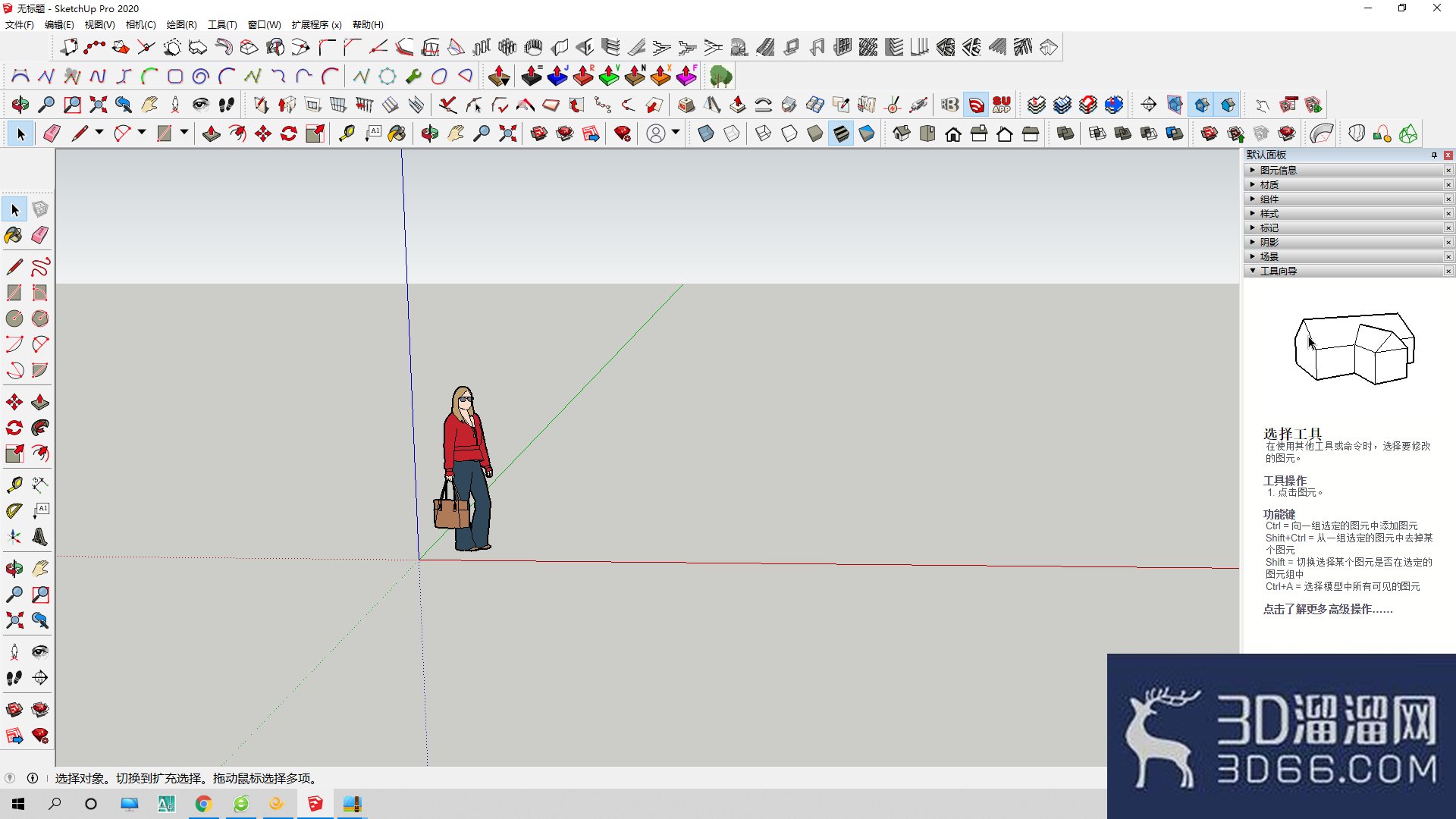This screenshot has height=819, width=1456.
Task: Click the Outer Shell solid tool
Action: pos(1065,134)
